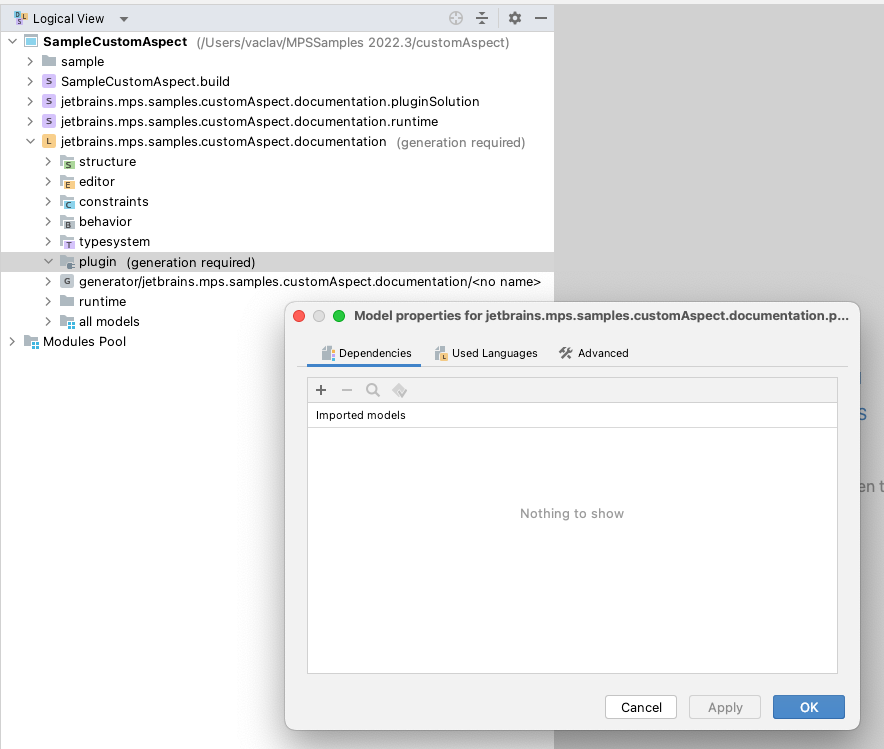Expand the structure aspect

pyautogui.click(x=48, y=161)
